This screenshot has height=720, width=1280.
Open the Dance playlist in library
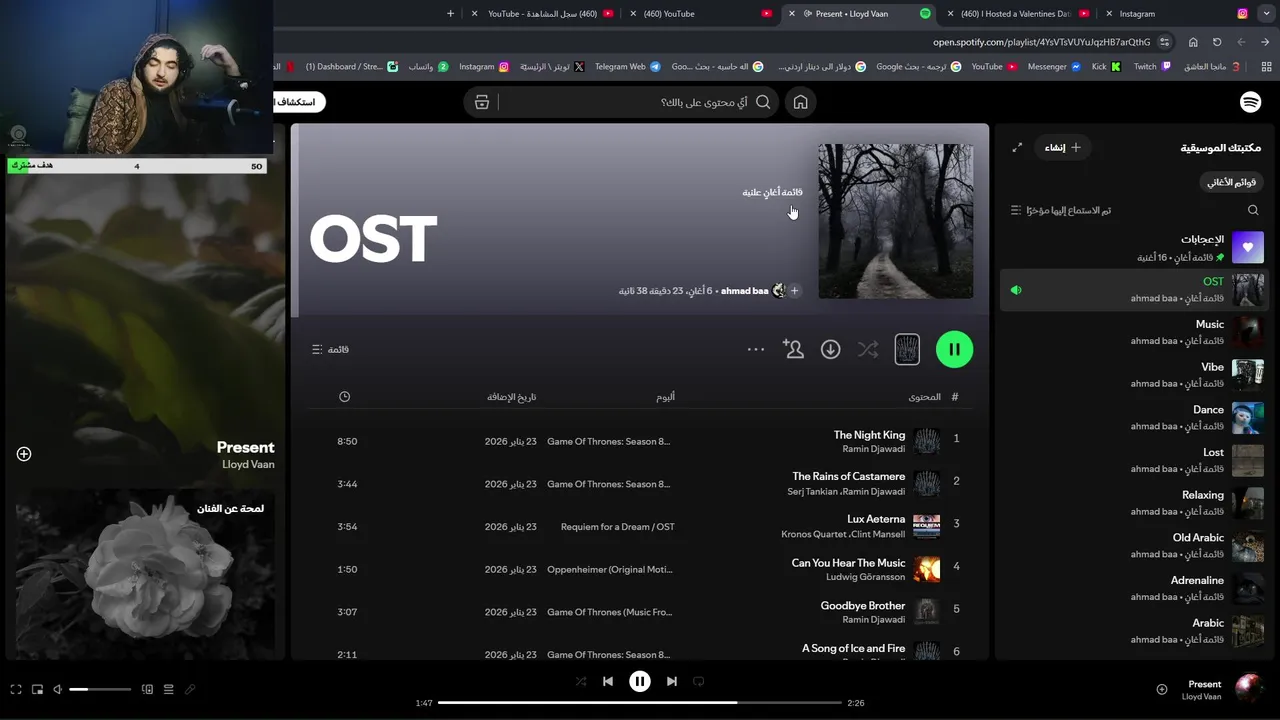(x=1133, y=418)
